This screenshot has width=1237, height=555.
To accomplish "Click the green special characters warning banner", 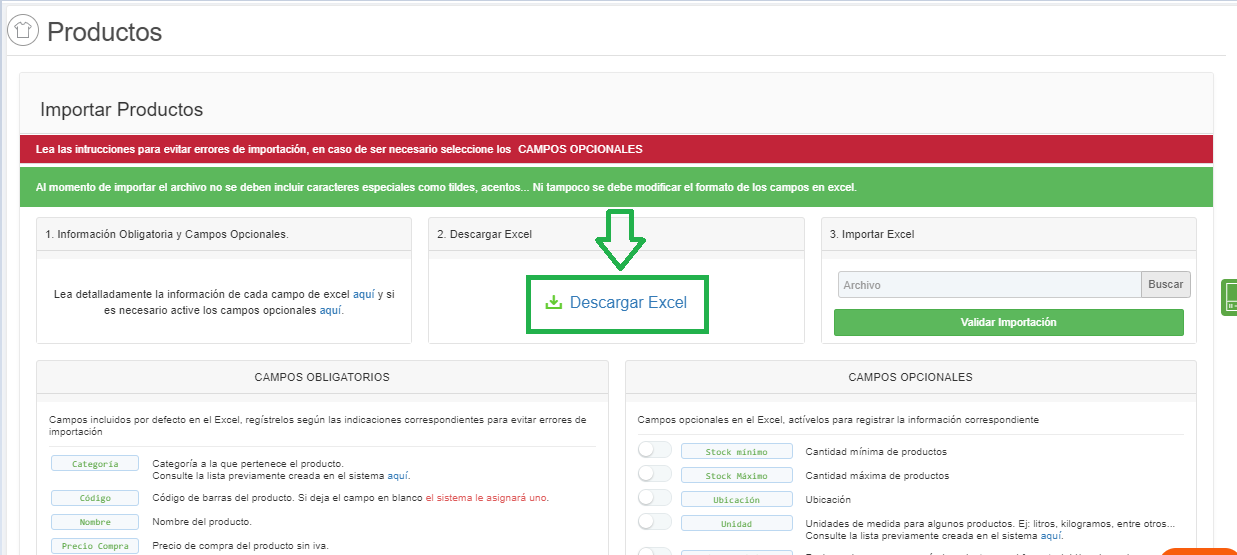I will pos(616,187).
